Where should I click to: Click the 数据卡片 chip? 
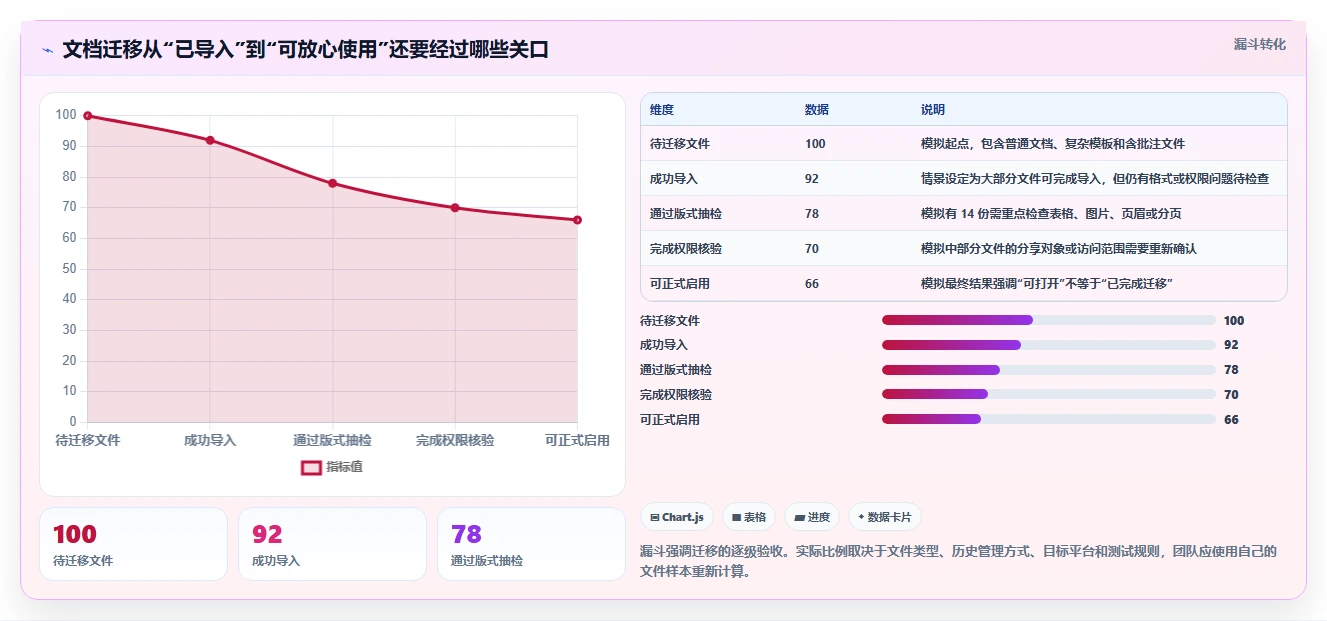click(884, 517)
